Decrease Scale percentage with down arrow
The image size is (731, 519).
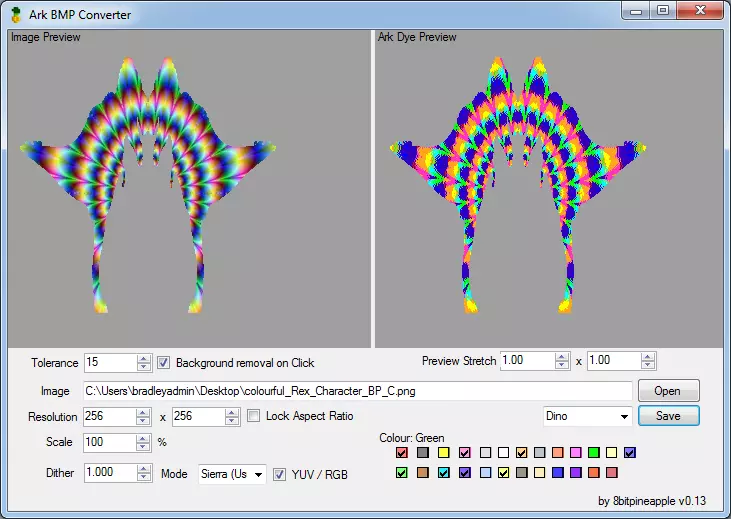(x=143, y=446)
